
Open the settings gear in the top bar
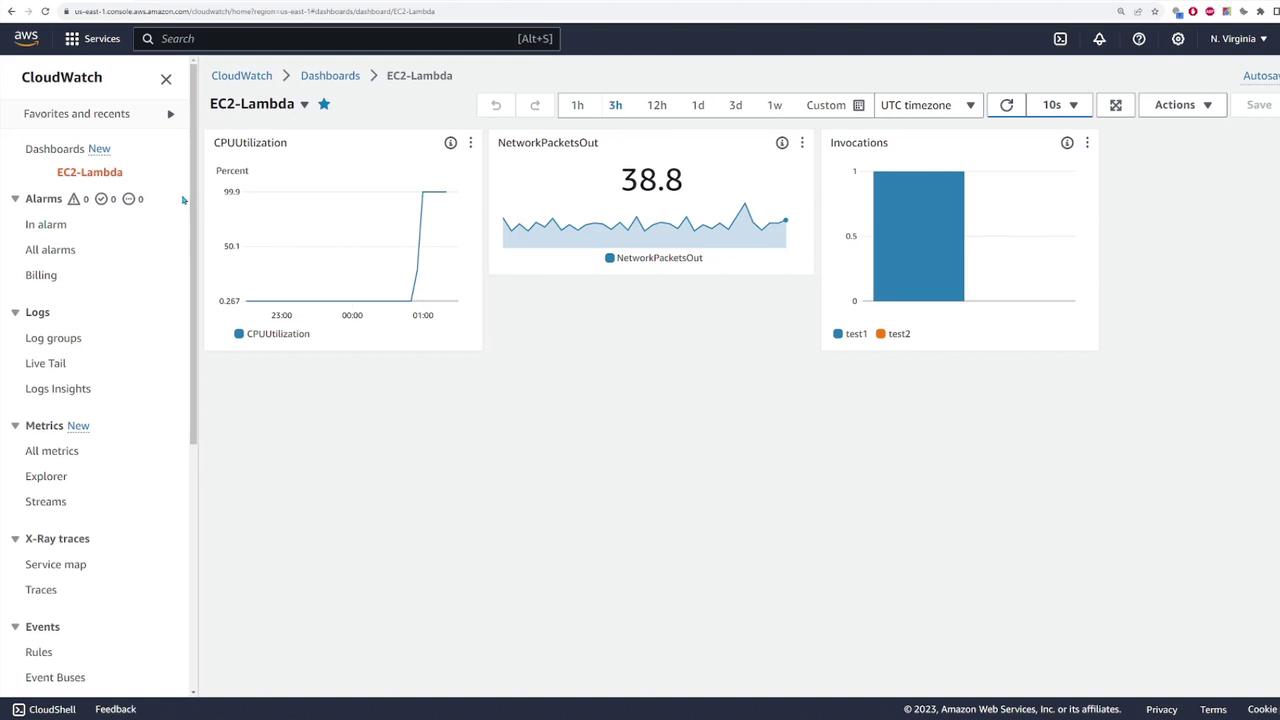point(1178,39)
